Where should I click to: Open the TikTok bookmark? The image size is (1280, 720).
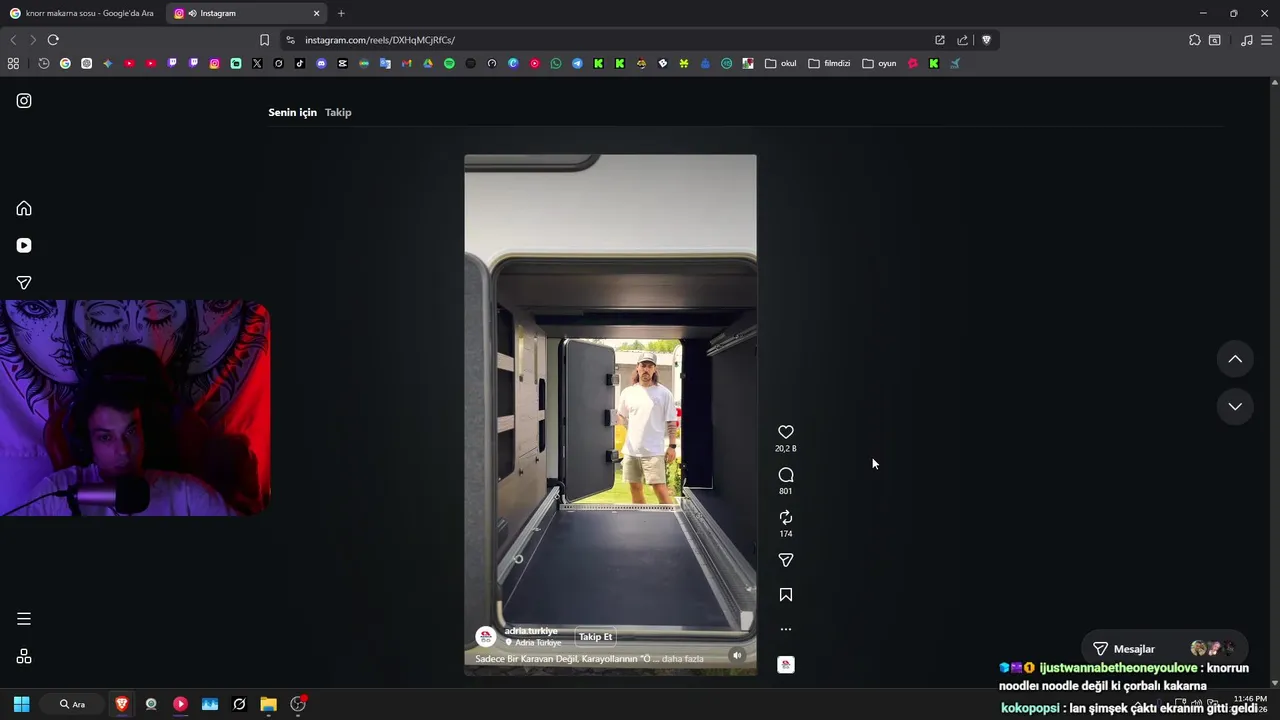[x=300, y=63]
